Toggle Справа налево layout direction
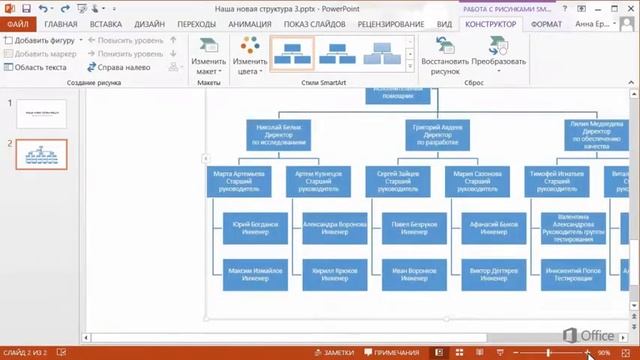 point(119,67)
